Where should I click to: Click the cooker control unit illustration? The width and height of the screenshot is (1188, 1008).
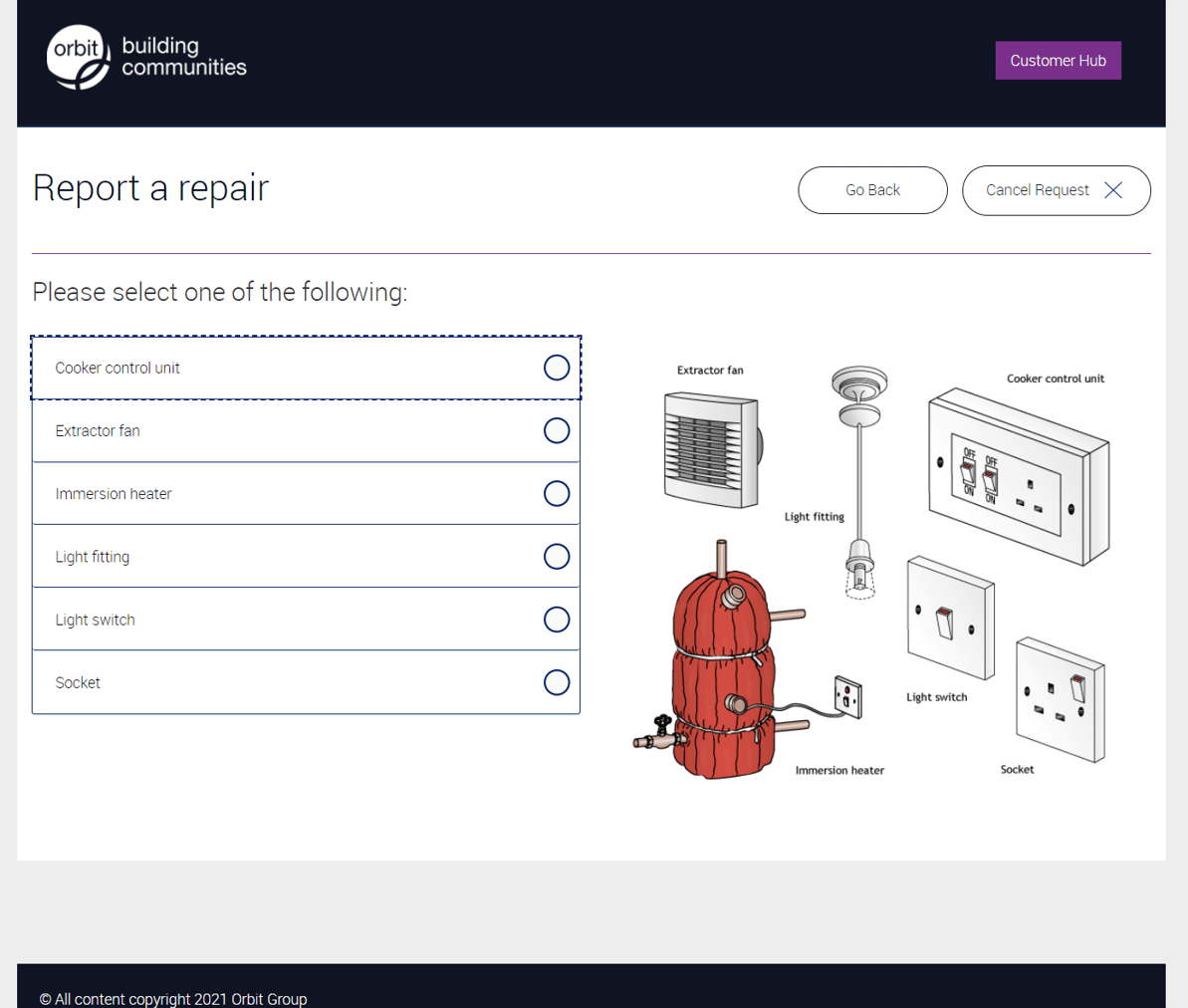(x=1018, y=473)
